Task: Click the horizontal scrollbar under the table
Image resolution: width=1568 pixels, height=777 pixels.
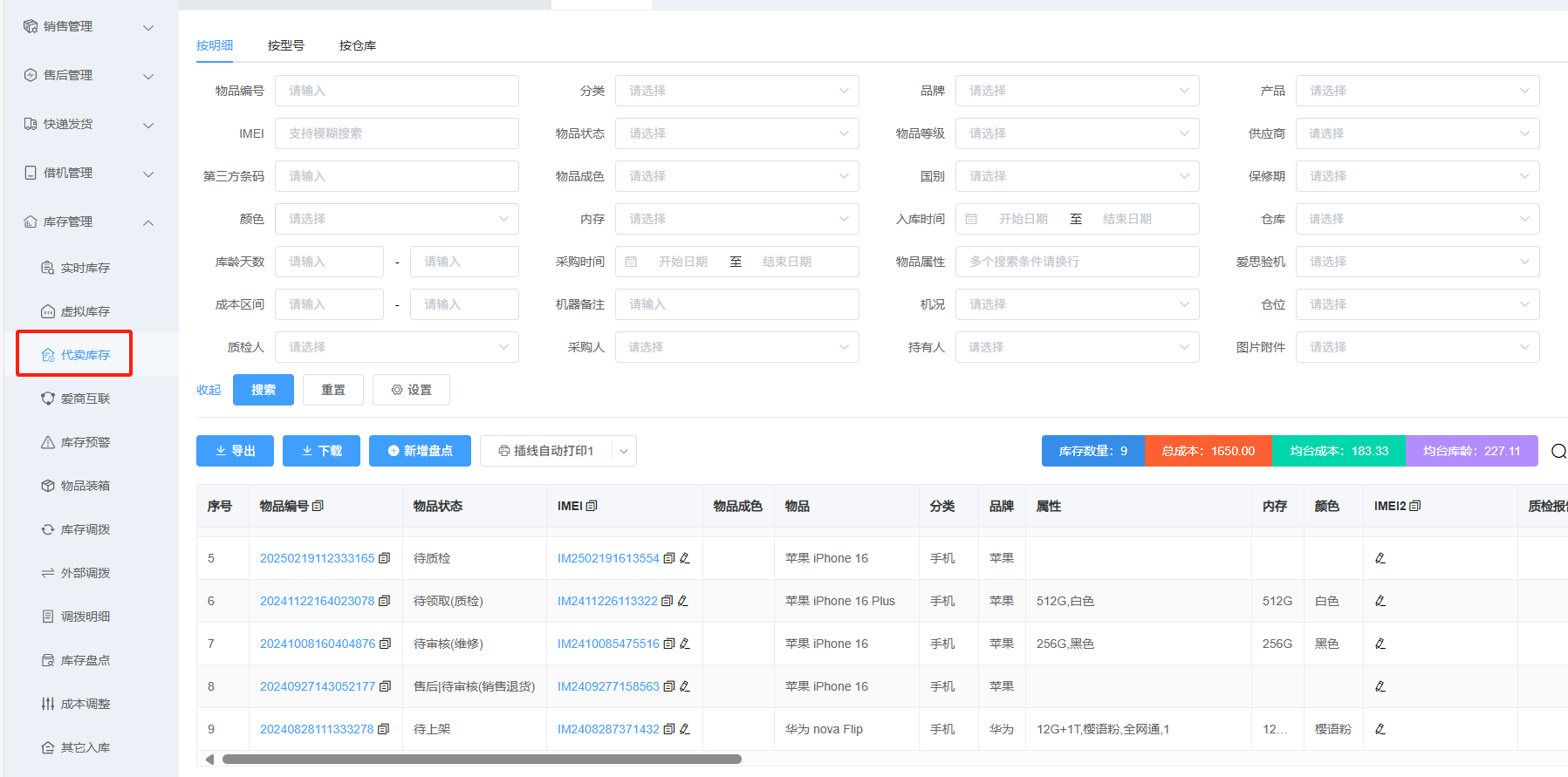Action: [482, 759]
